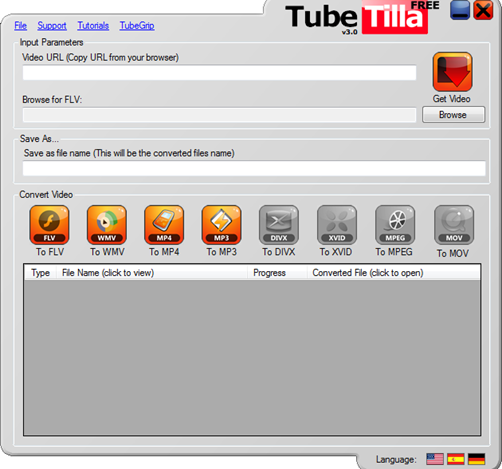The image size is (502, 469).
Task: Click the Converted File column header
Action: [x=393, y=273]
